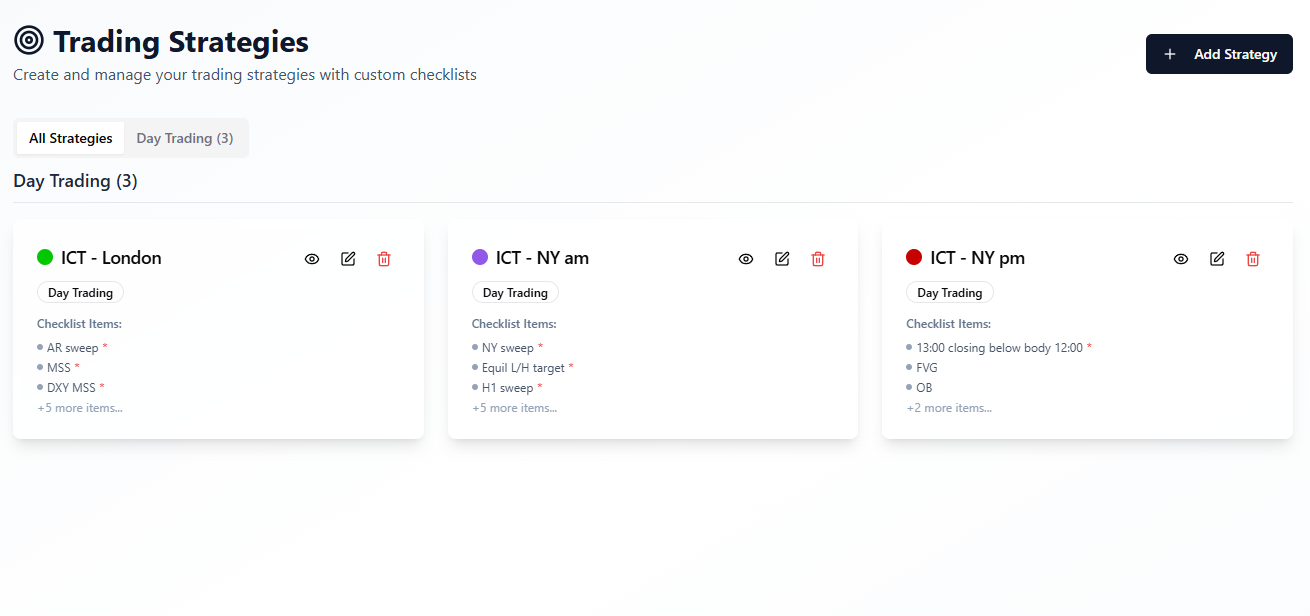Remove the ICT - NY pm strategy
The width and height of the screenshot is (1310, 616).
(x=1253, y=259)
